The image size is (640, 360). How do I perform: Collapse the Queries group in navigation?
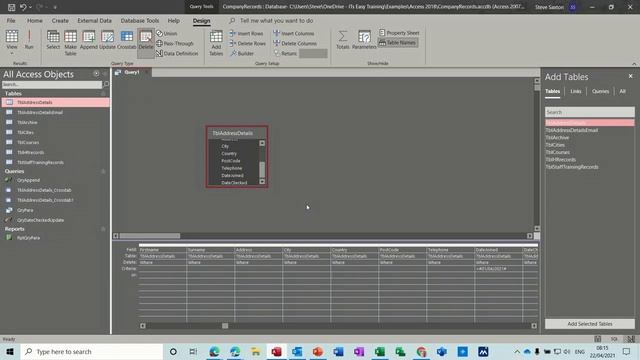point(103,171)
